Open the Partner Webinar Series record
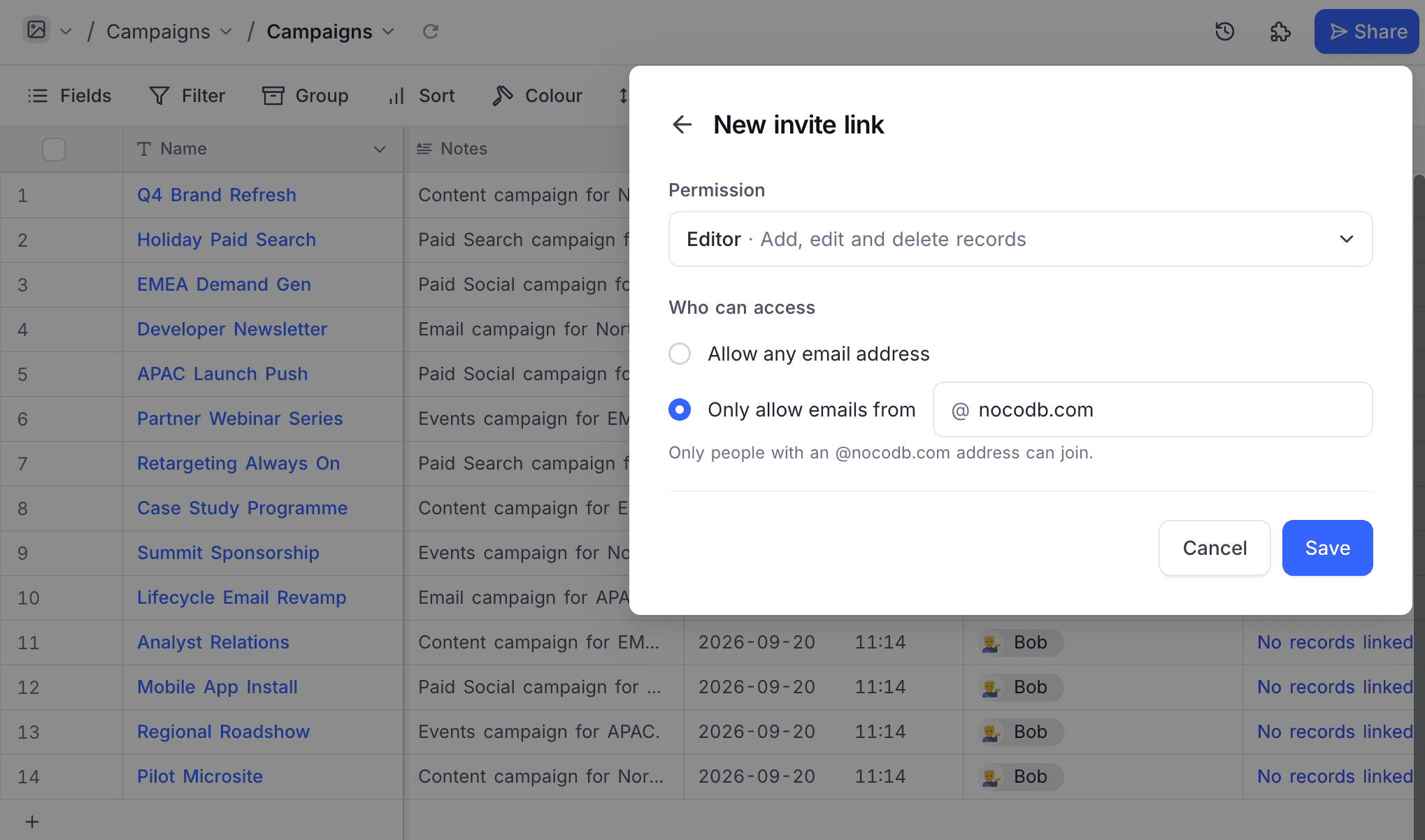This screenshot has height=840, width=1425. (x=240, y=419)
